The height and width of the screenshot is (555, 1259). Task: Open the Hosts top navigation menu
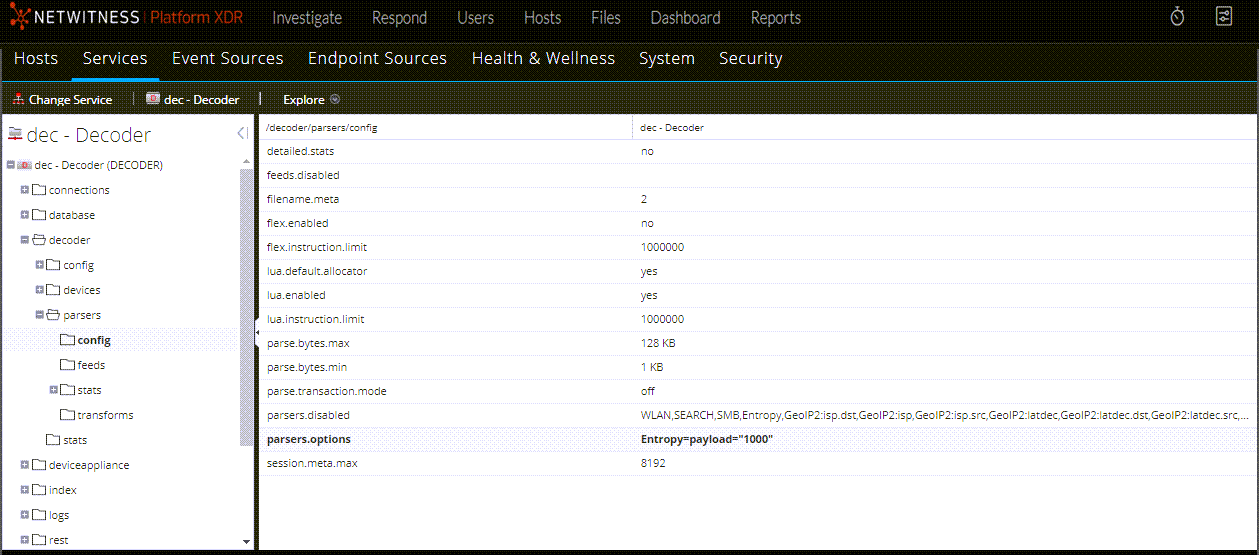tap(542, 18)
